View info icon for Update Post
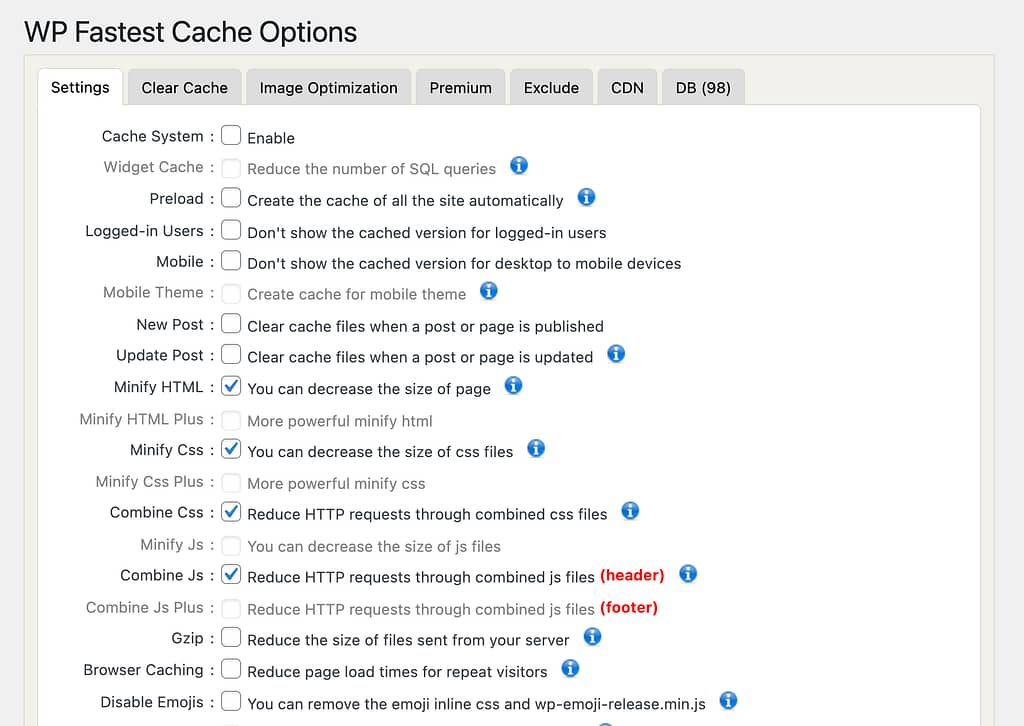 pos(616,355)
